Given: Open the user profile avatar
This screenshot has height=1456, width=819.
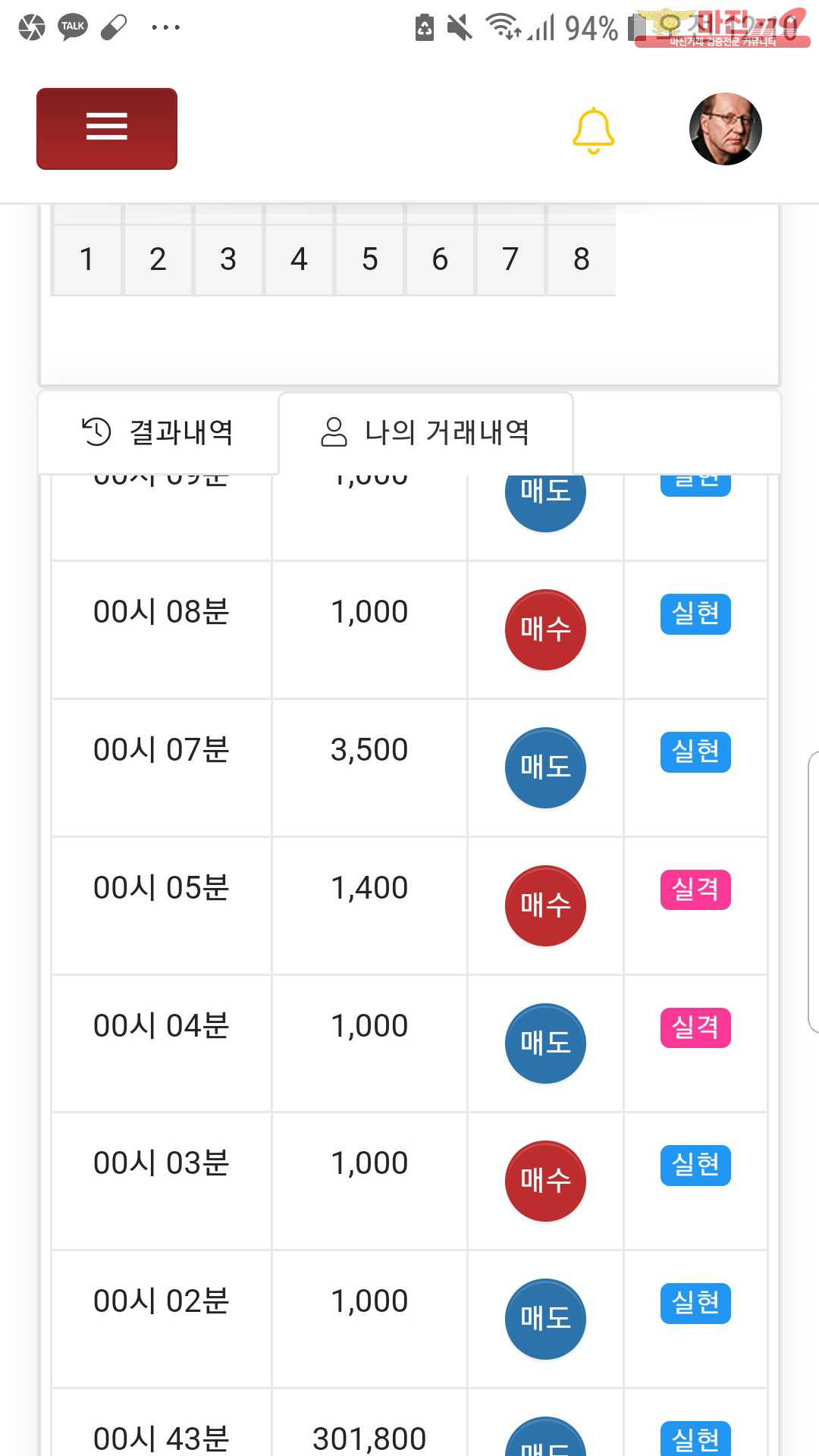Looking at the screenshot, I should coord(725,129).
